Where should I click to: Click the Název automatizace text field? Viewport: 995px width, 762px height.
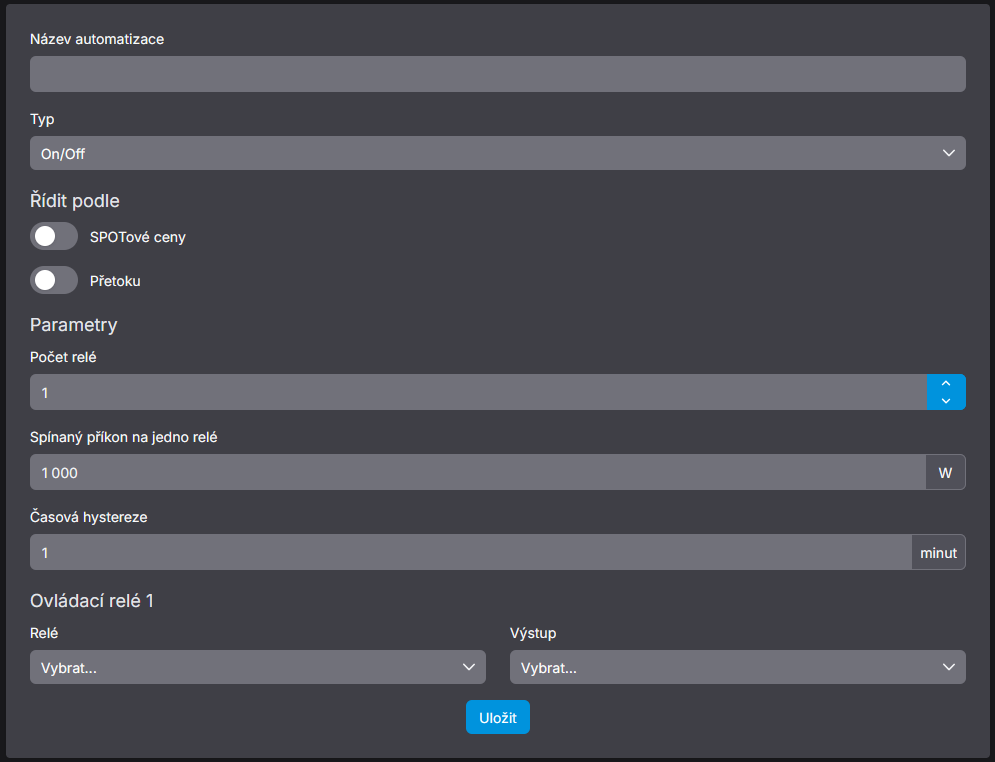(497, 74)
